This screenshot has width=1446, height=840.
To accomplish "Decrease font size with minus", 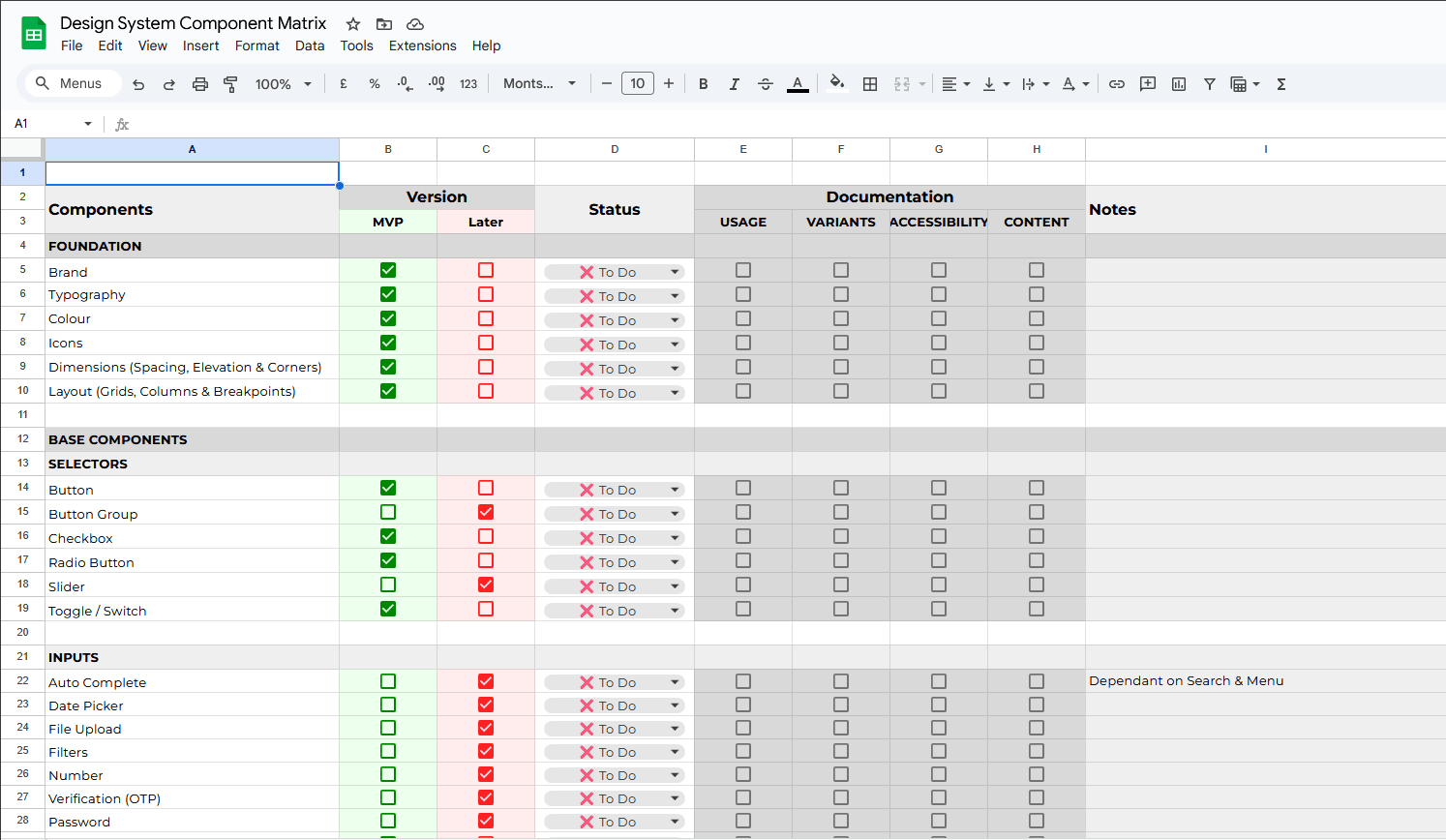I will (x=607, y=84).
